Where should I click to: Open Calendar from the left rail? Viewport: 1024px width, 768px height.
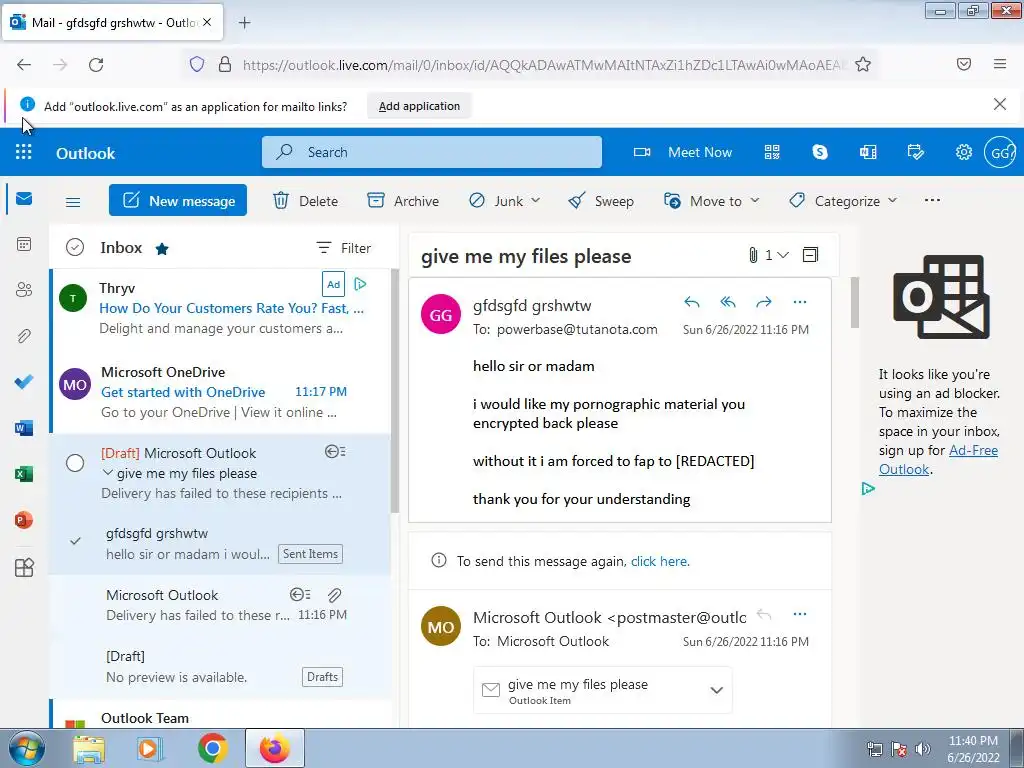point(24,244)
